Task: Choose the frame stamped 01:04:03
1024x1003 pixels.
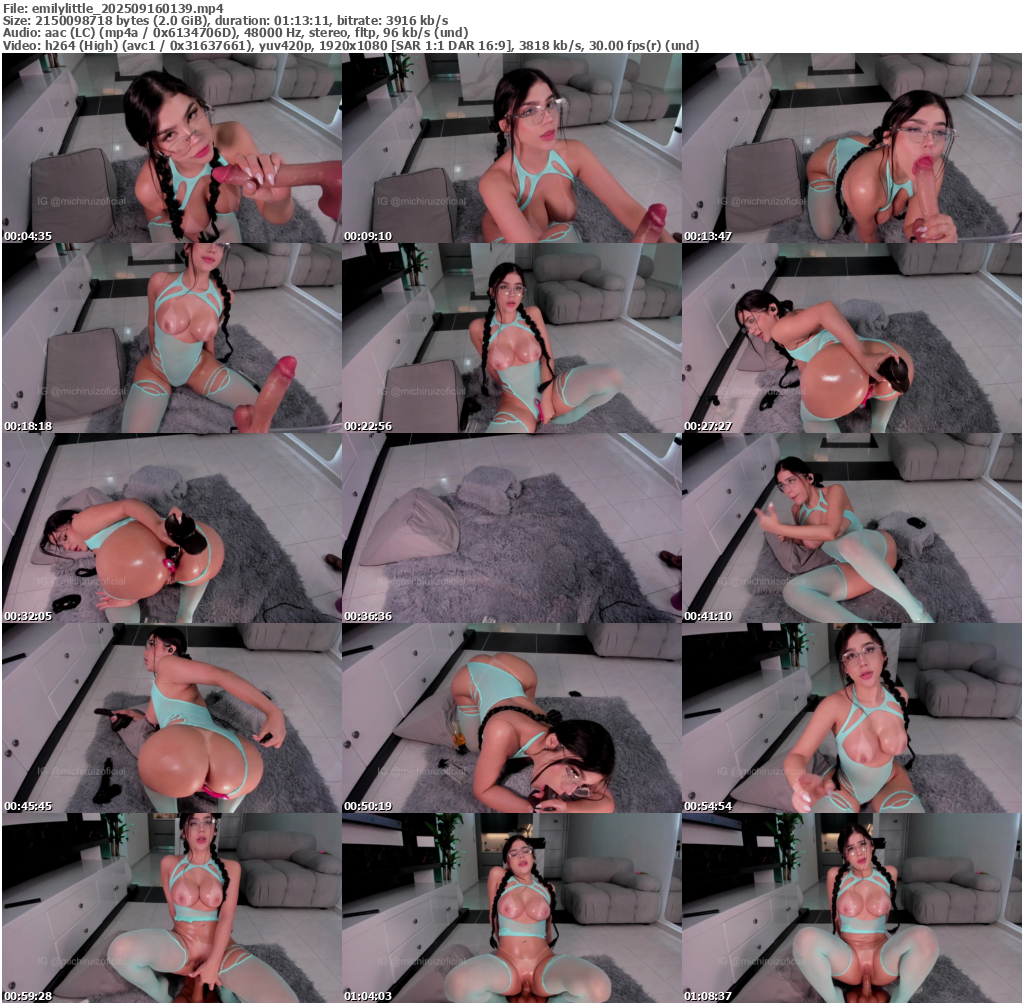Action: tap(511, 908)
